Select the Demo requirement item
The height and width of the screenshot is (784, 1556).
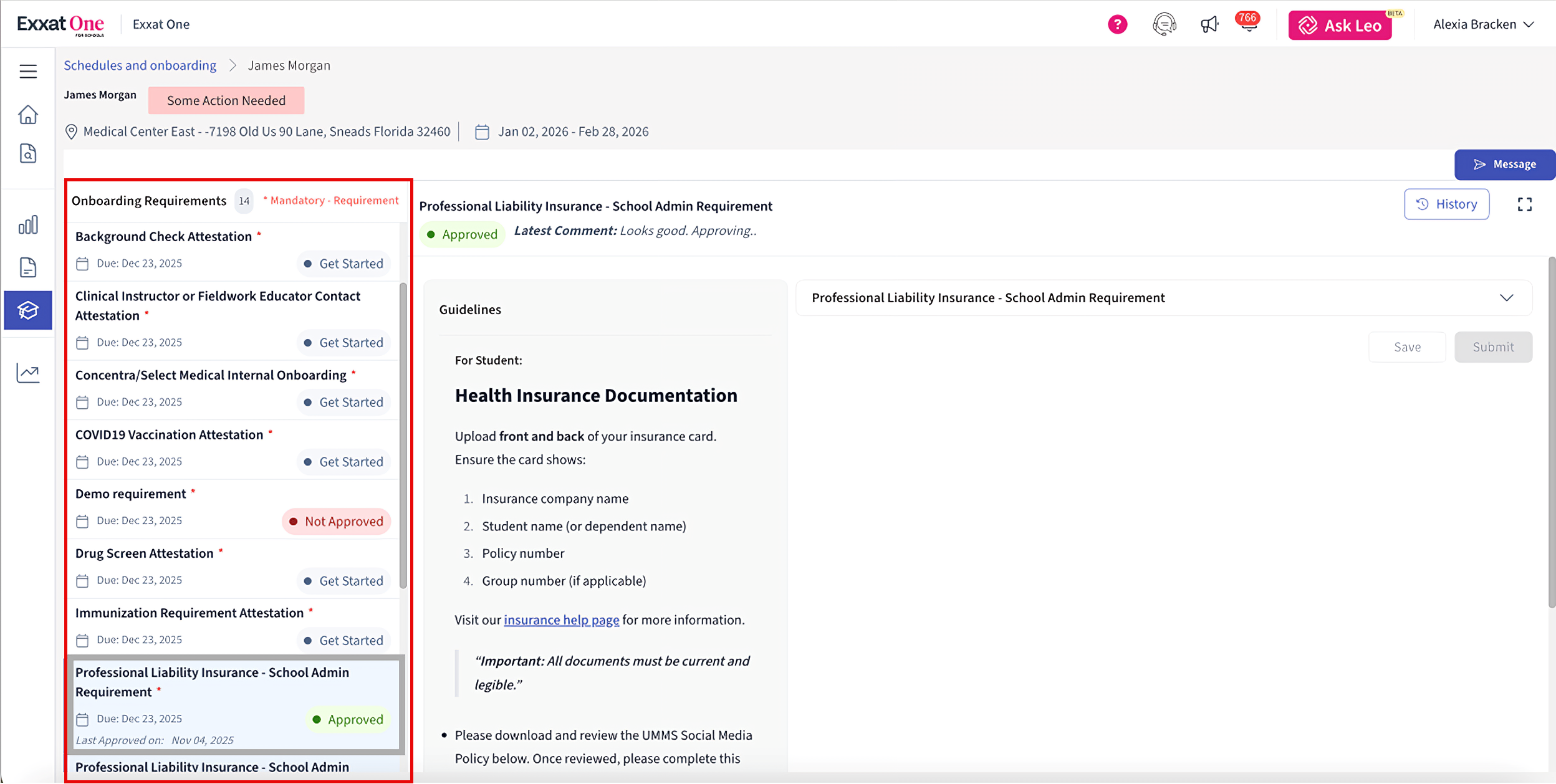tap(131, 494)
